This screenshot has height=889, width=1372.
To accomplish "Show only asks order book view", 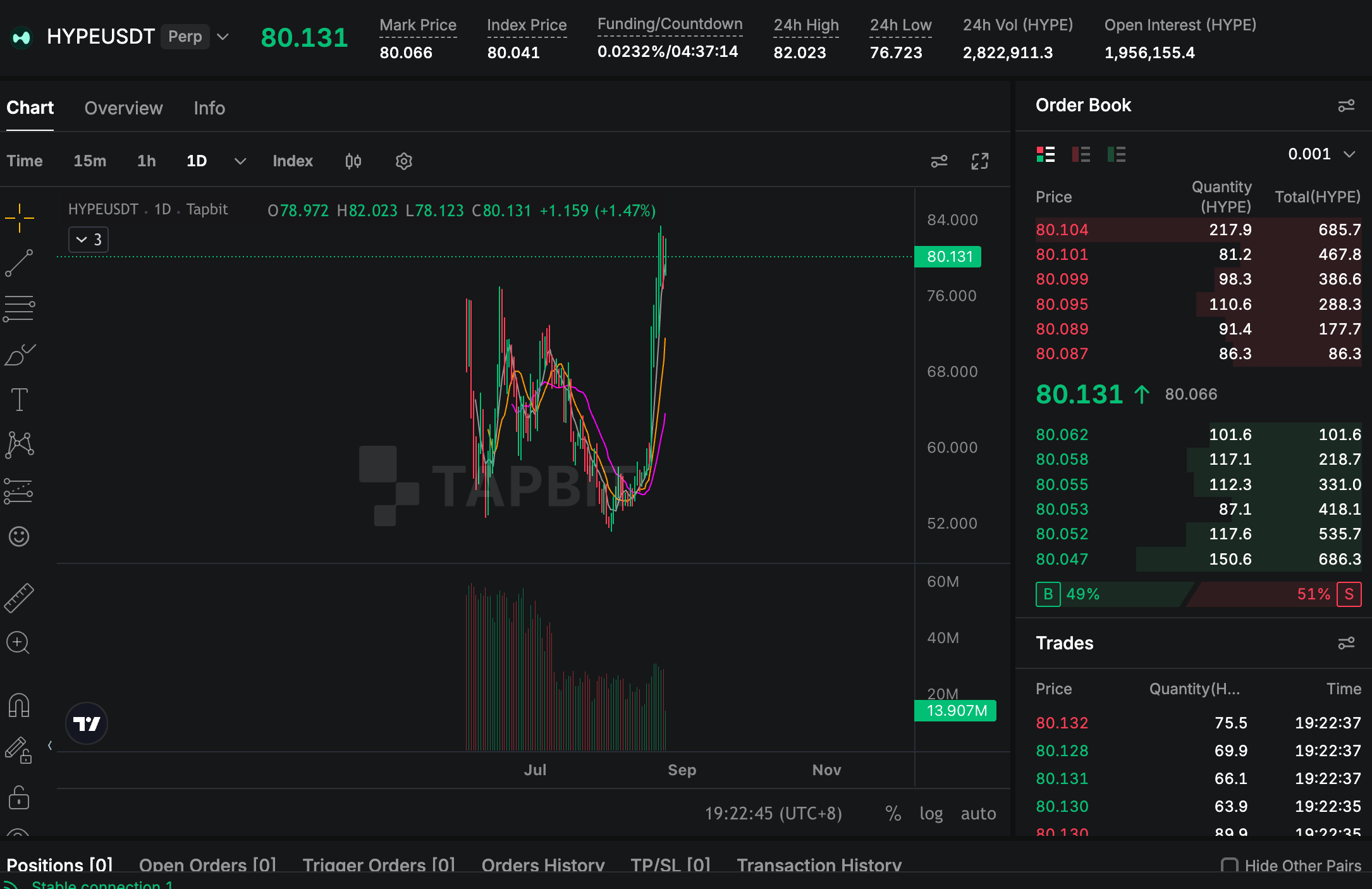I will [1081, 154].
